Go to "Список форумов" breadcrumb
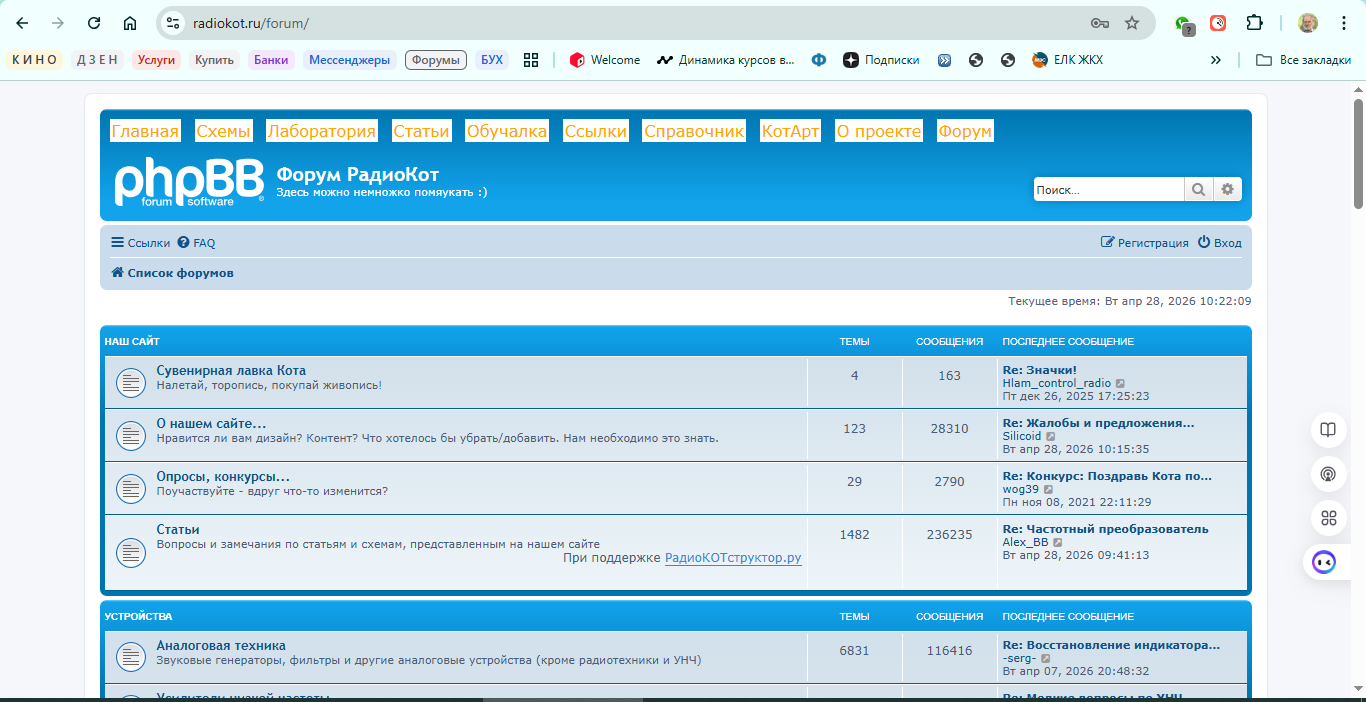The image size is (1366, 702). click(172, 273)
